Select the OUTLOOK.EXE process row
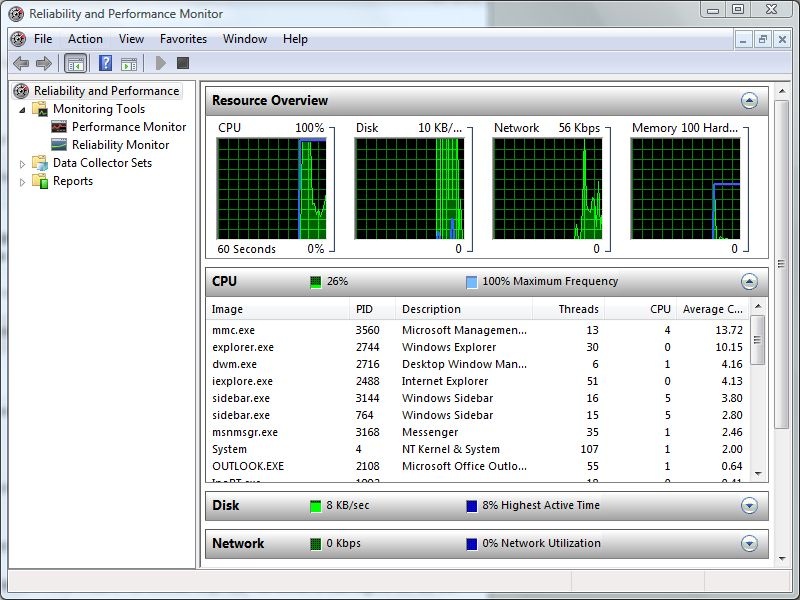Viewport: 800px width, 600px height. 478,466
